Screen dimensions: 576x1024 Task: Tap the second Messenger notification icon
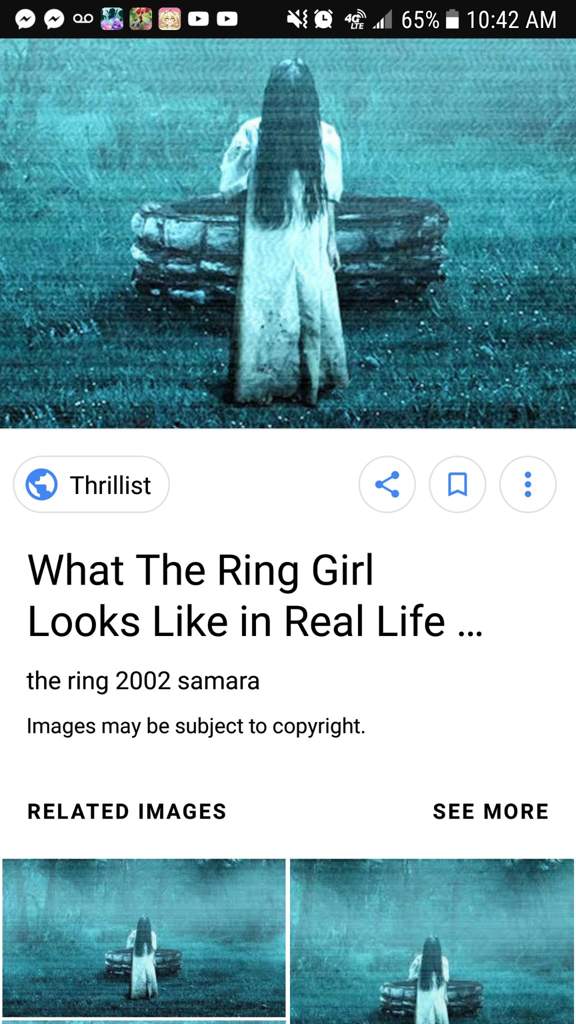(x=54, y=20)
